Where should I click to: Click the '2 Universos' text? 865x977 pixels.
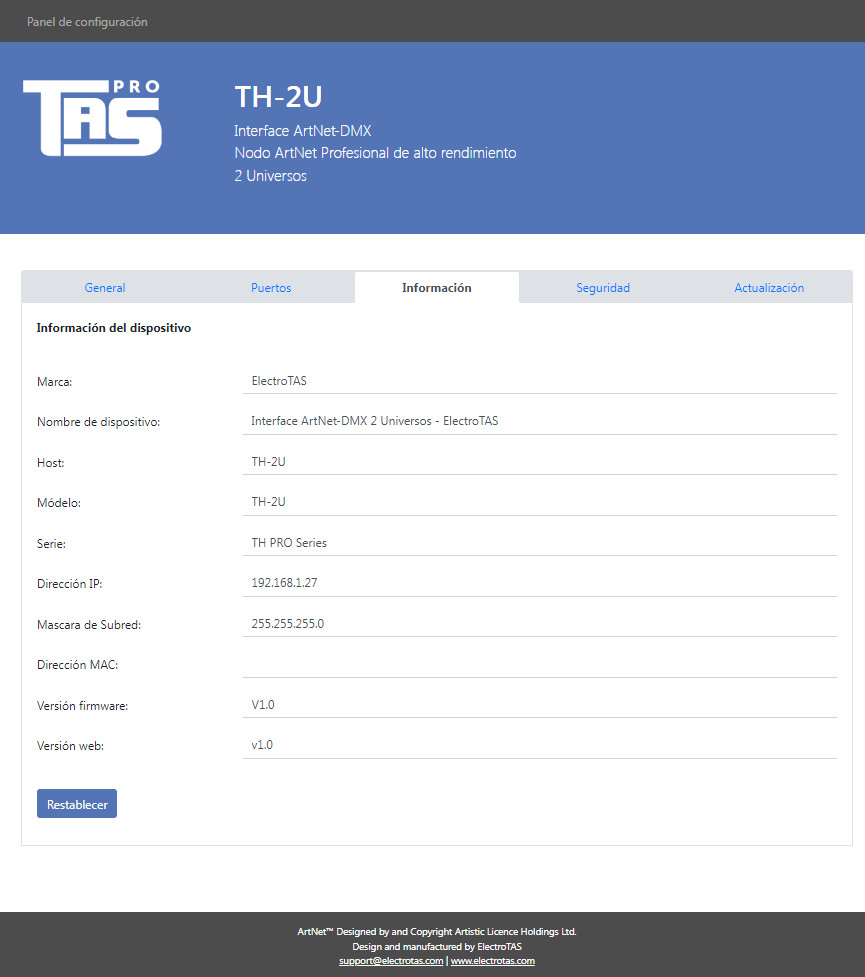[270, 176]
